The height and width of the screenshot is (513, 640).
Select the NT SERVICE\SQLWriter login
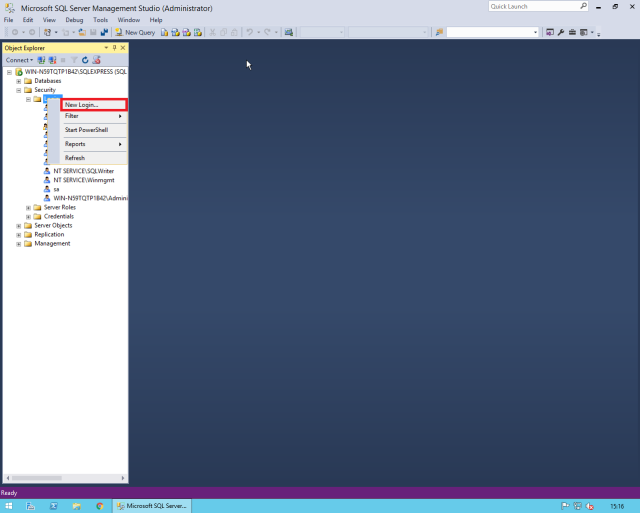[x=83, y=171]
